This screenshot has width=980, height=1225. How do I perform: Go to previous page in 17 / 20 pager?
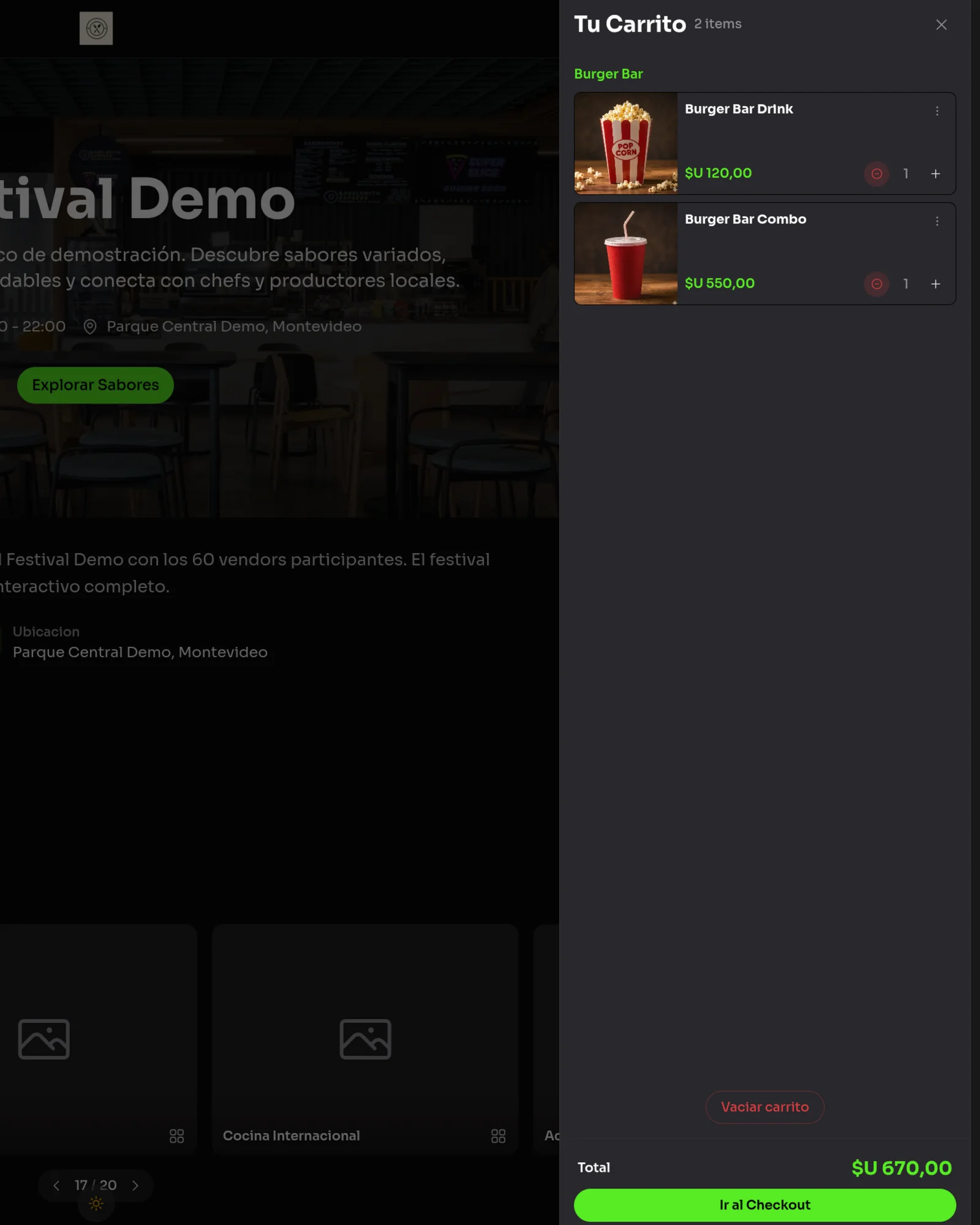tap(56, 1185)
